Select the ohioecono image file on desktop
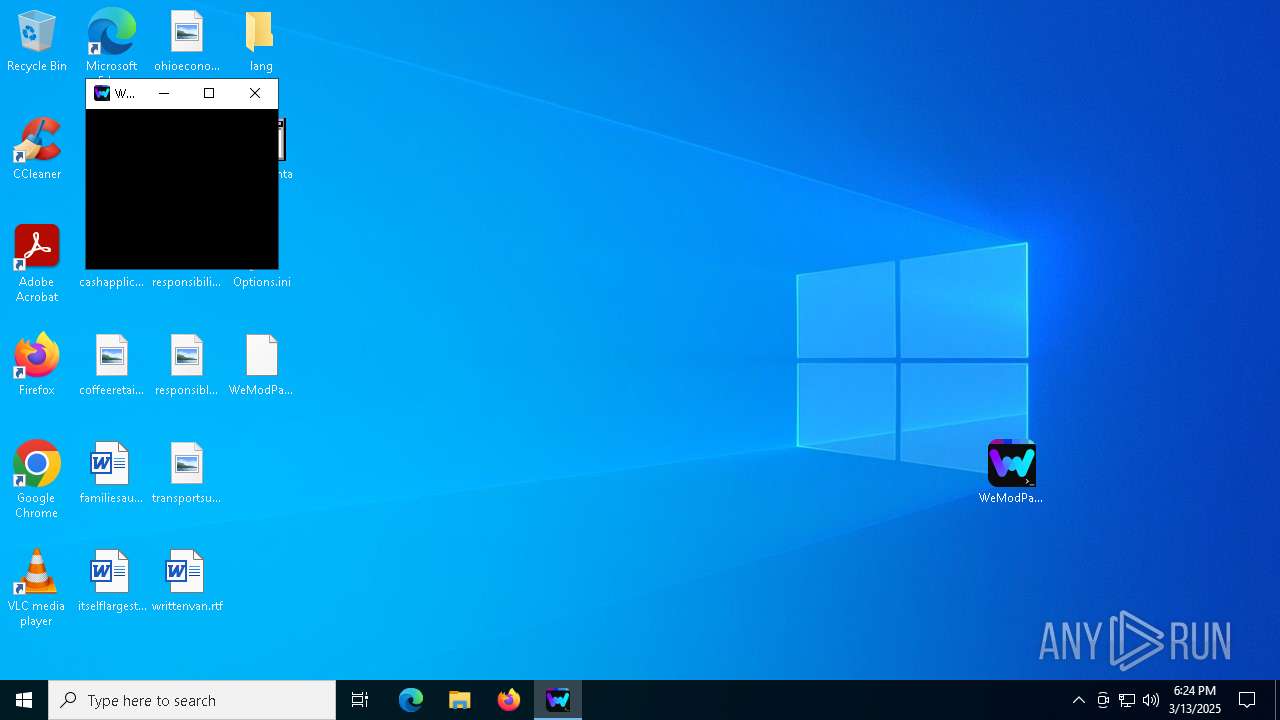This screenshot has height=720, width=1280. (x=186, y=40)
